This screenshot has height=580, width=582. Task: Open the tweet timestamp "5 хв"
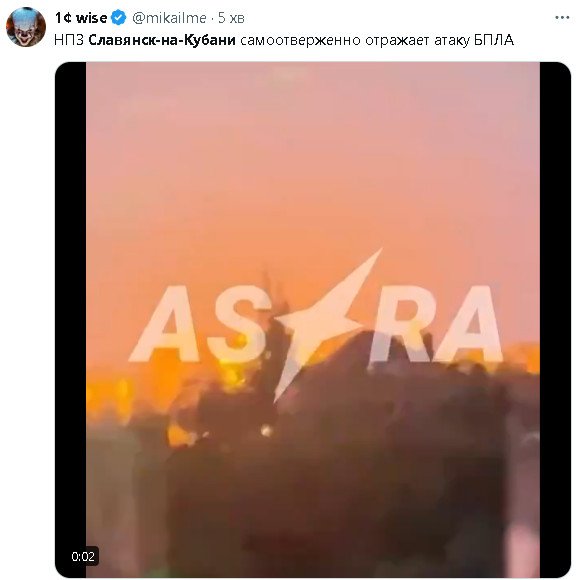[x=231, y=18]
